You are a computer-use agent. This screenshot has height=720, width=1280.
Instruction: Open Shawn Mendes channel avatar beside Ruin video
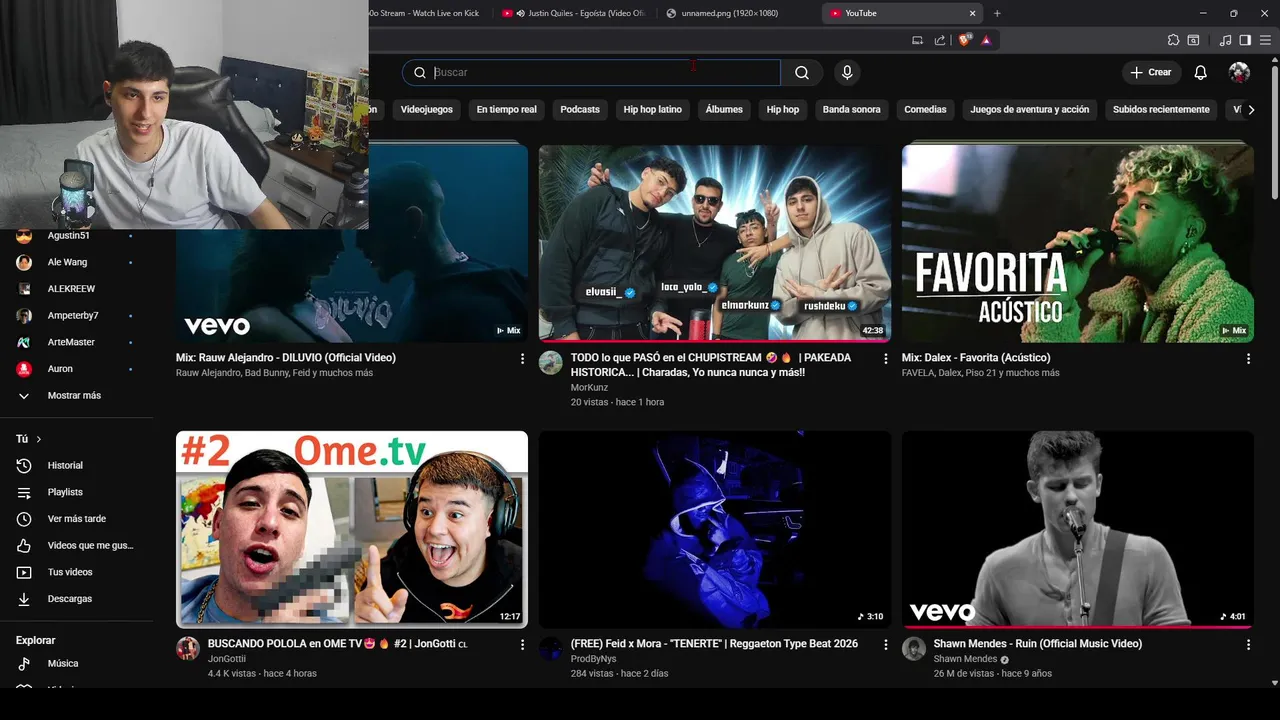tap(914, 648)
